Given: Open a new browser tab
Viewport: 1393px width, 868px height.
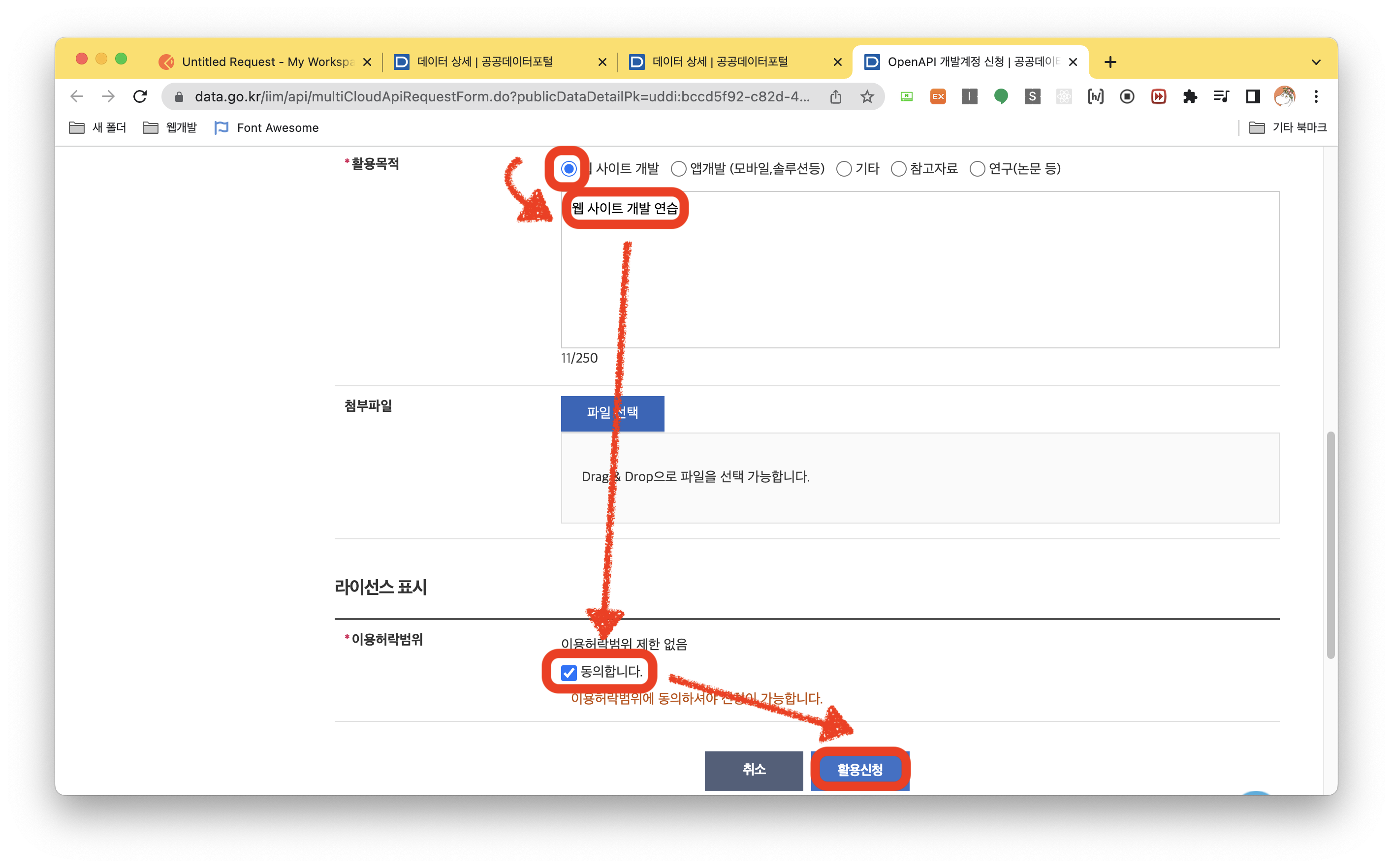Looking at the screenshot, I should point(1110,62).
